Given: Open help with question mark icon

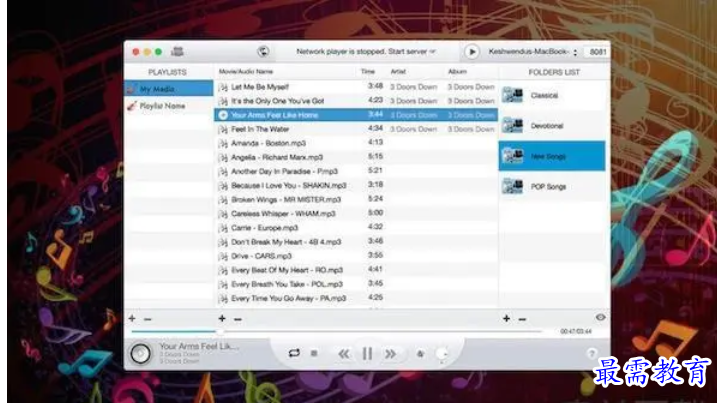Looking at the screenshot, I should pyautogui.click(x=592, y=353).
